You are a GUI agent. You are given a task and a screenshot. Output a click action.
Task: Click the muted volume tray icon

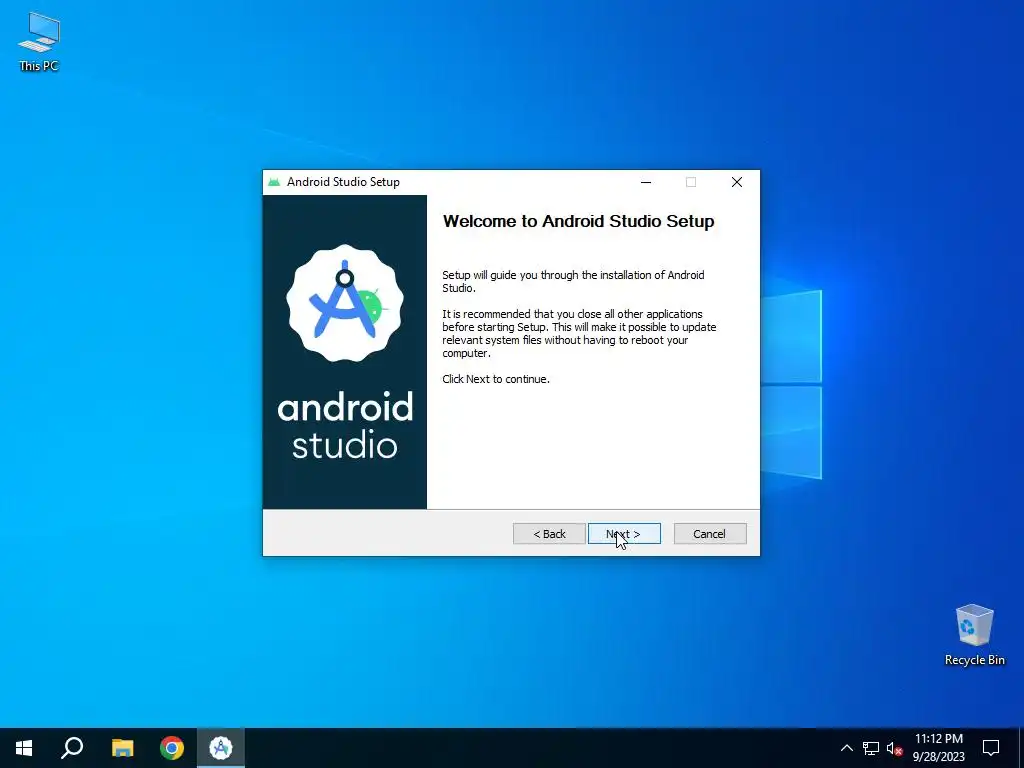coord(894,748)
